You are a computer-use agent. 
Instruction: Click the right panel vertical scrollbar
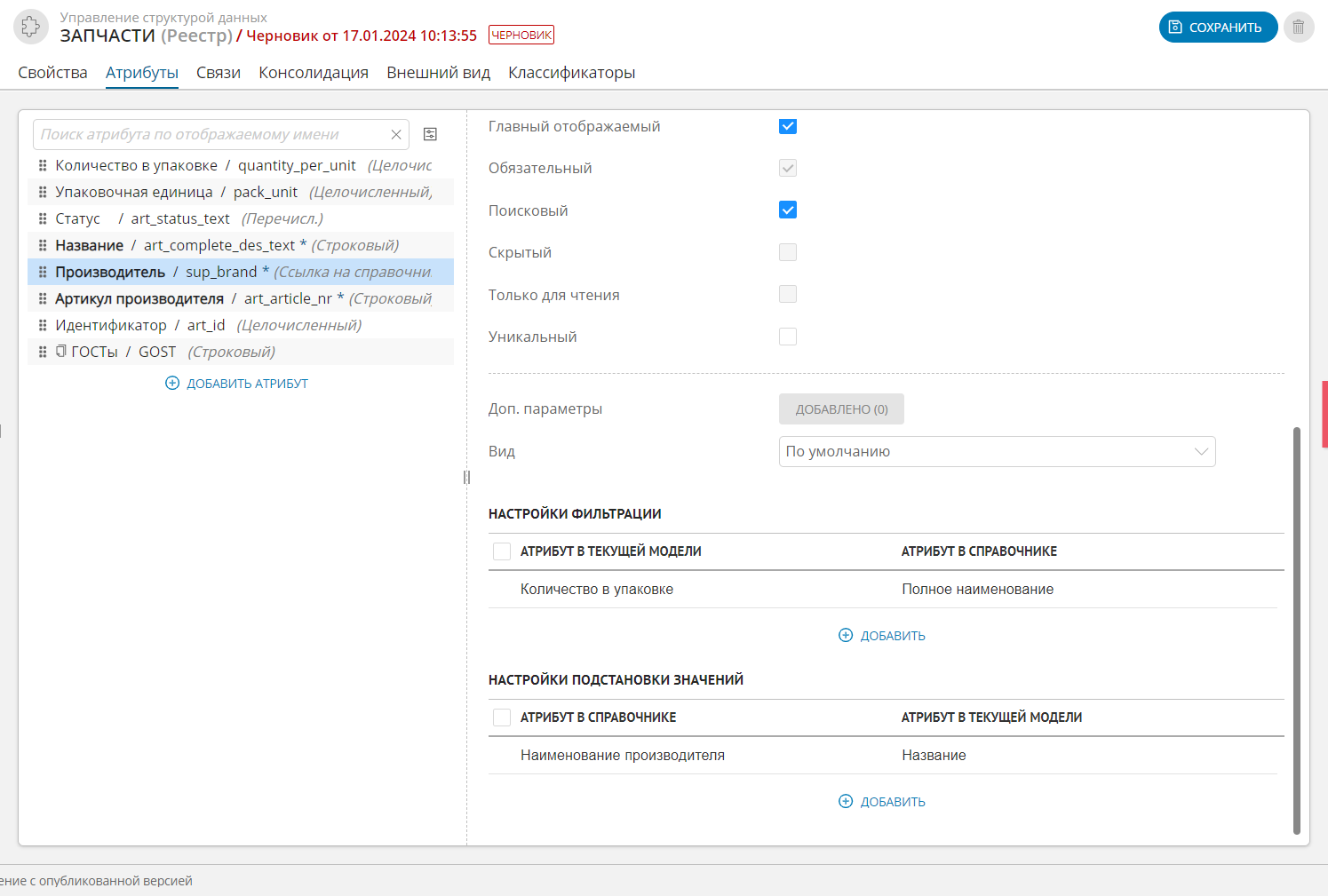1296,630
